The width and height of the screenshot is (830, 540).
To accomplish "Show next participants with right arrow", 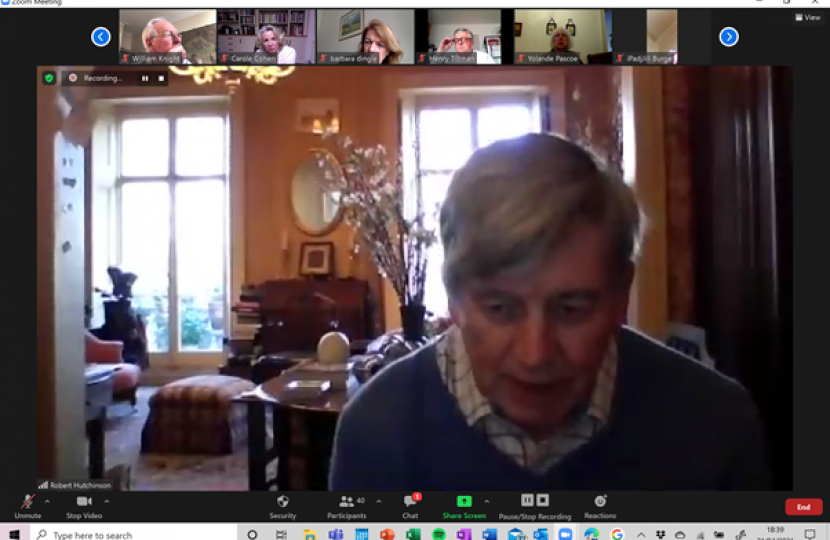I will click(729, 37).
